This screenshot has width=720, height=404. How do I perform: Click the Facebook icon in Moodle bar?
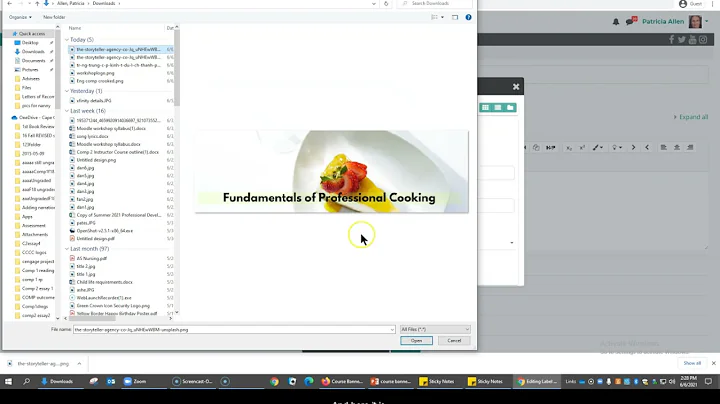(671, 39)
